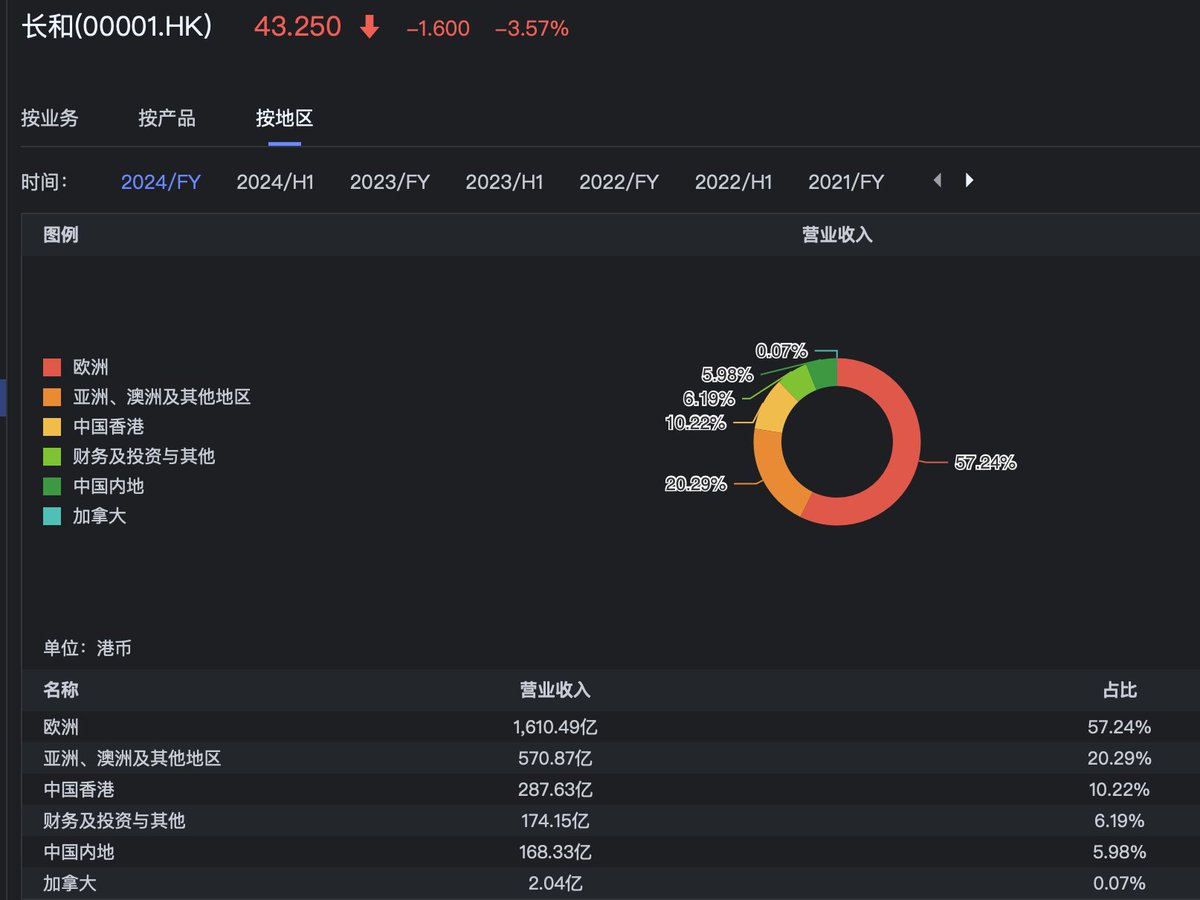This screenshot has width=1200, height=900.
Task: Choose the 2021/FY period
Action: click(x=846, y=182)
